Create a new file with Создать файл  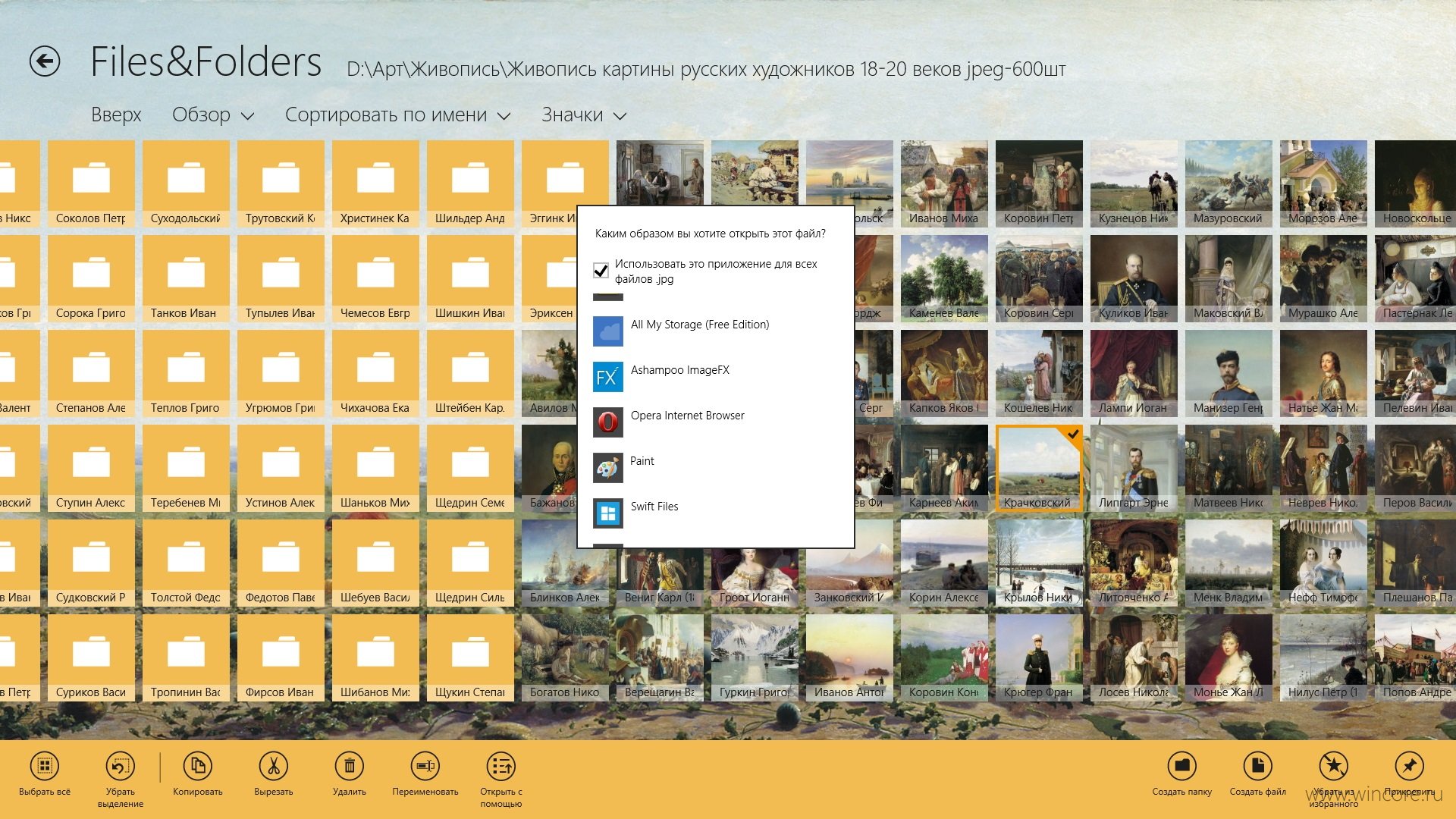[1258, 766]
